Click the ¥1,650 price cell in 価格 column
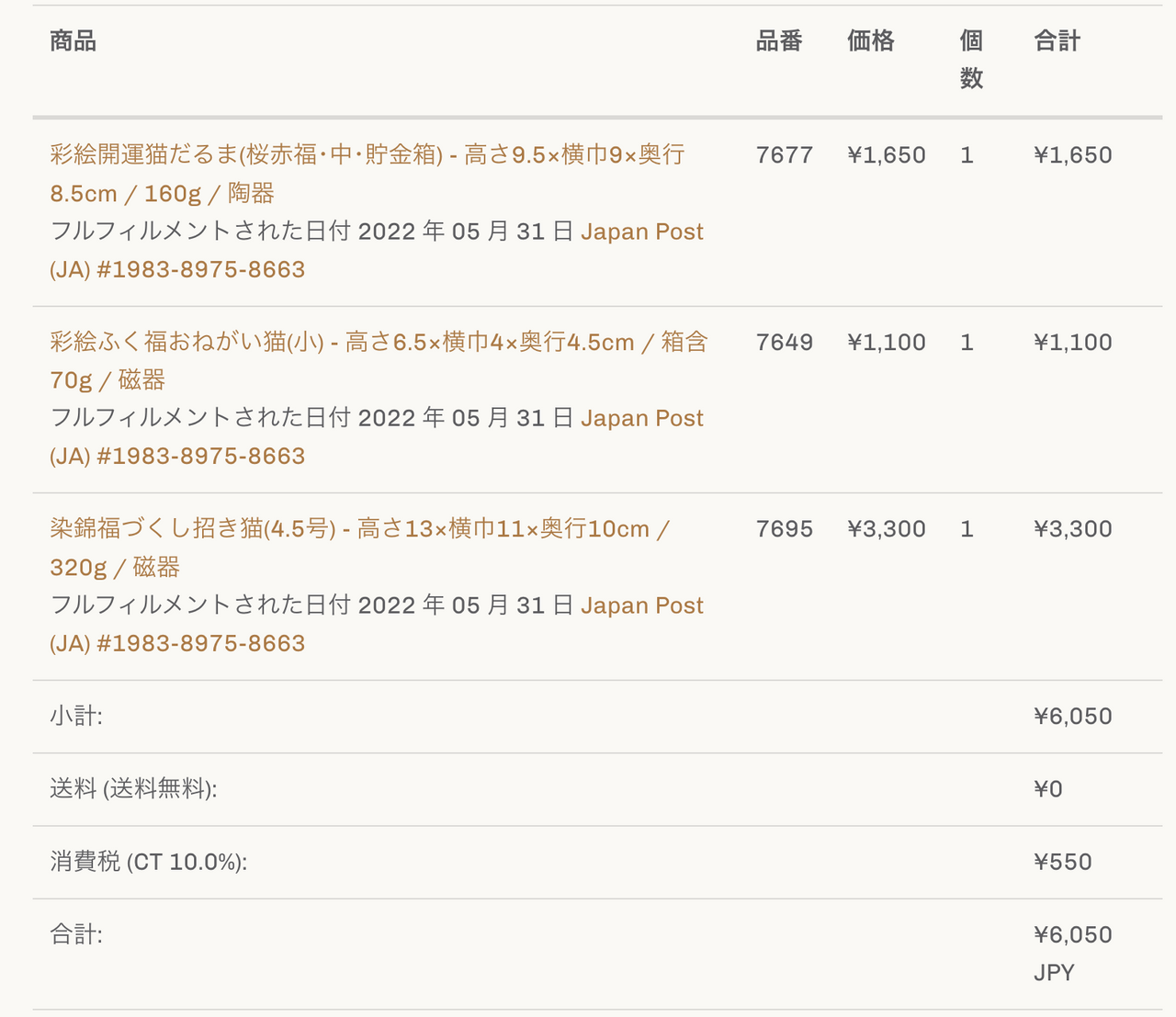Viewport: 1176px width, 1017px height. [887, 155]
